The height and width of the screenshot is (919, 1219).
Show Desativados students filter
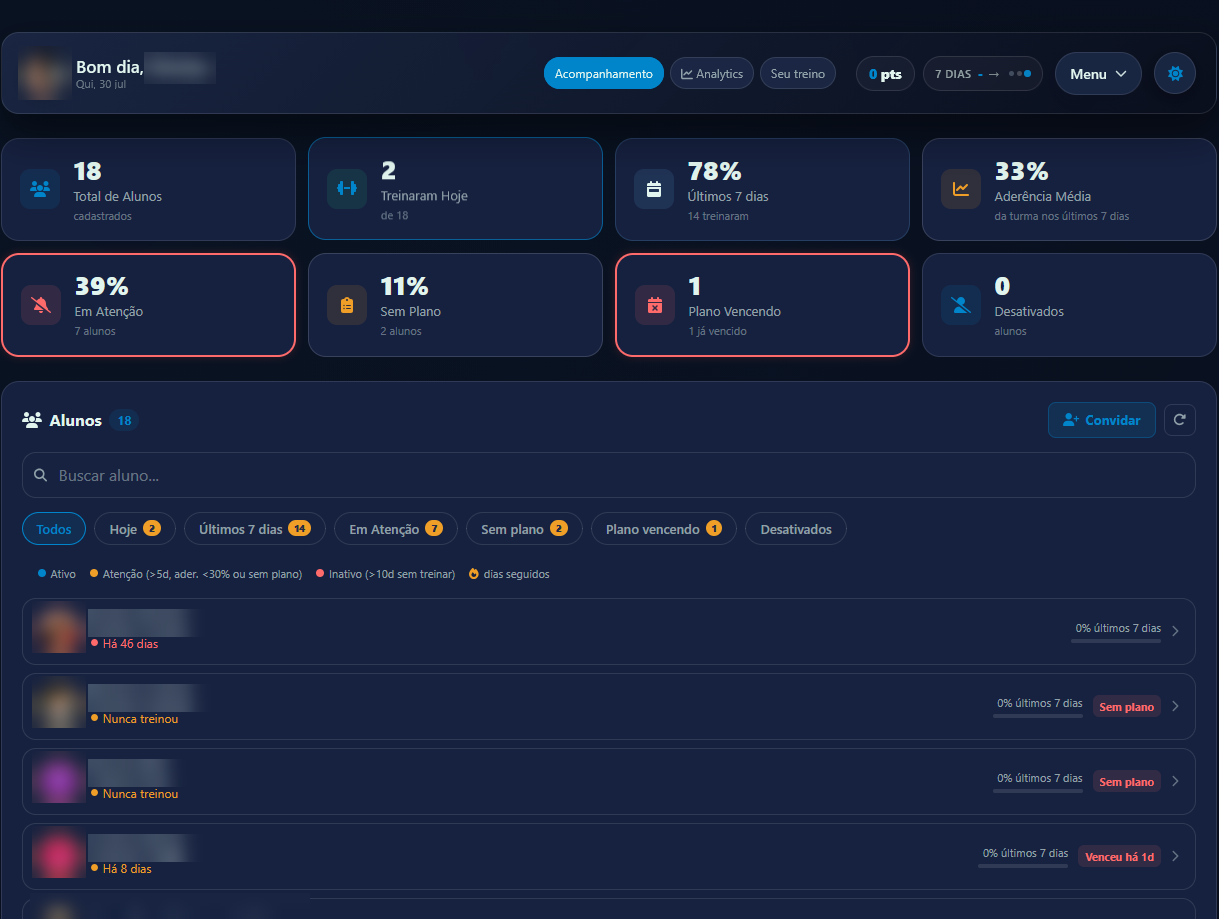point(796,529)
